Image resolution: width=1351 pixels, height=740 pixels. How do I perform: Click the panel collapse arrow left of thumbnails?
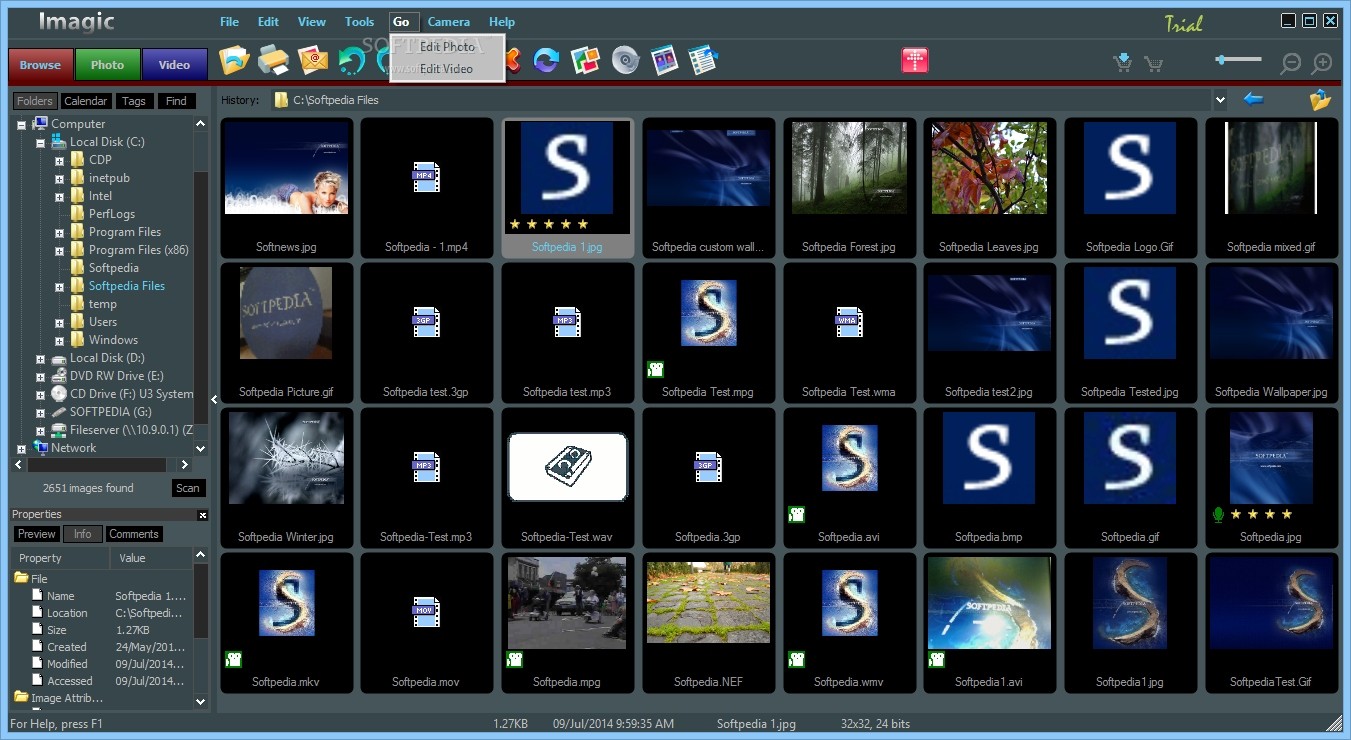click(214, 399)
